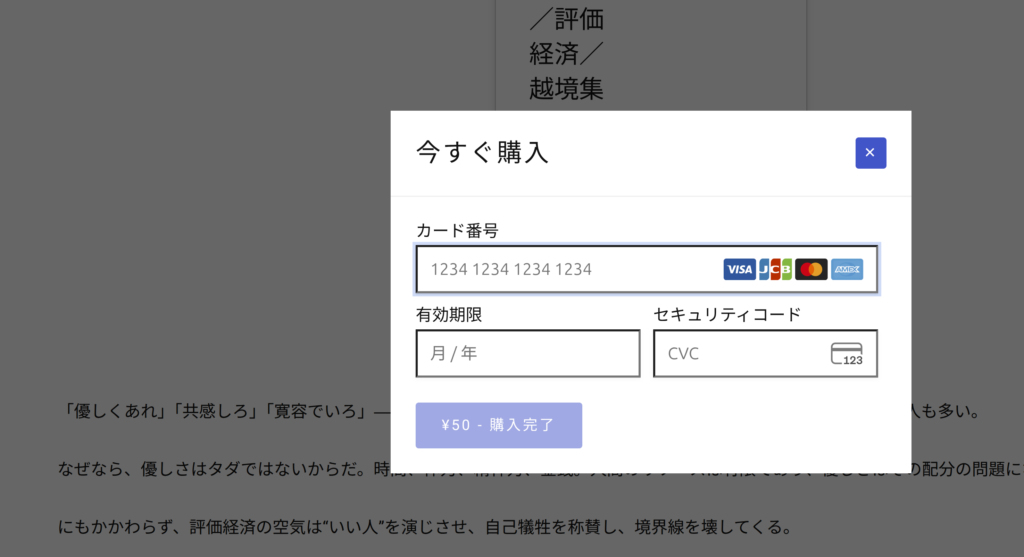The image size is (1024, 557).
Task: Click the American Express logo
Action: coord(847,269)
